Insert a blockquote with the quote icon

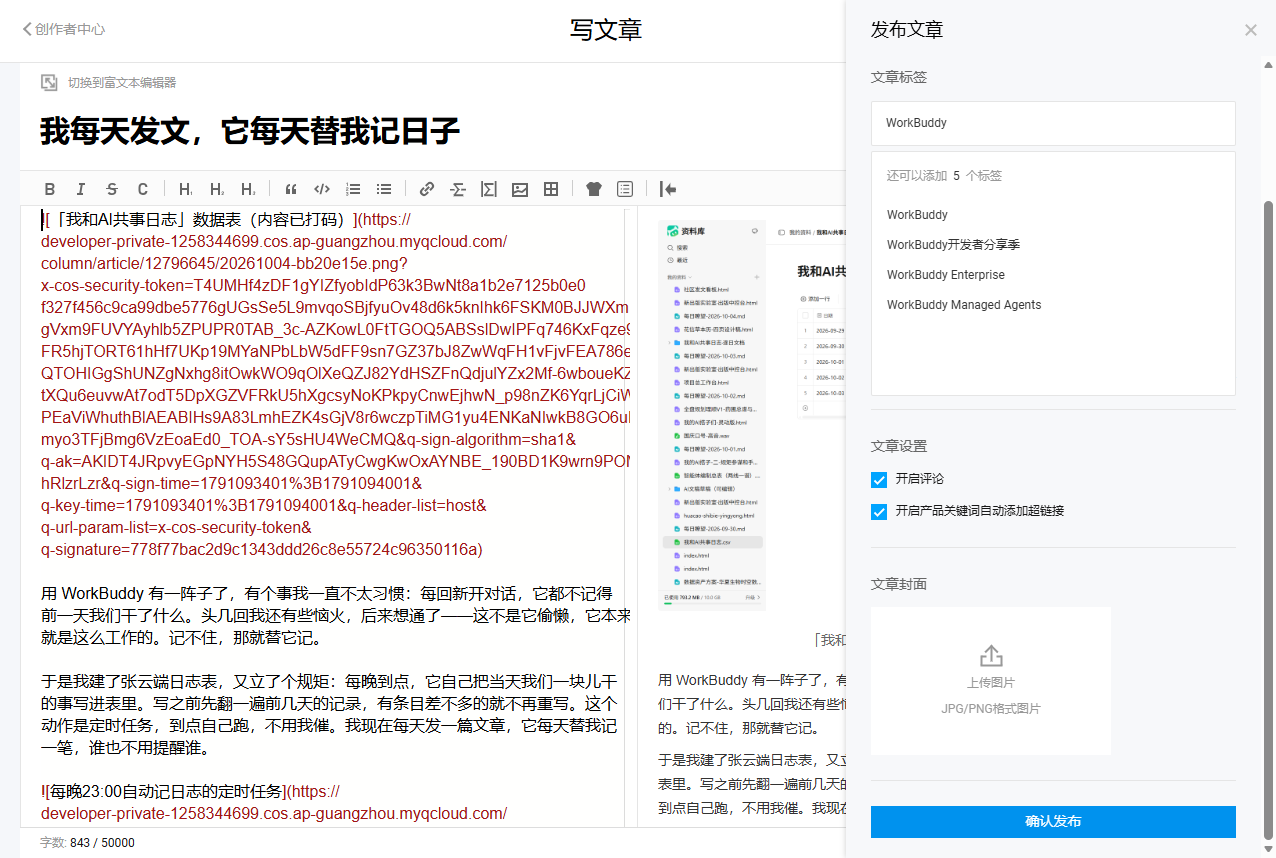point(291,189)
